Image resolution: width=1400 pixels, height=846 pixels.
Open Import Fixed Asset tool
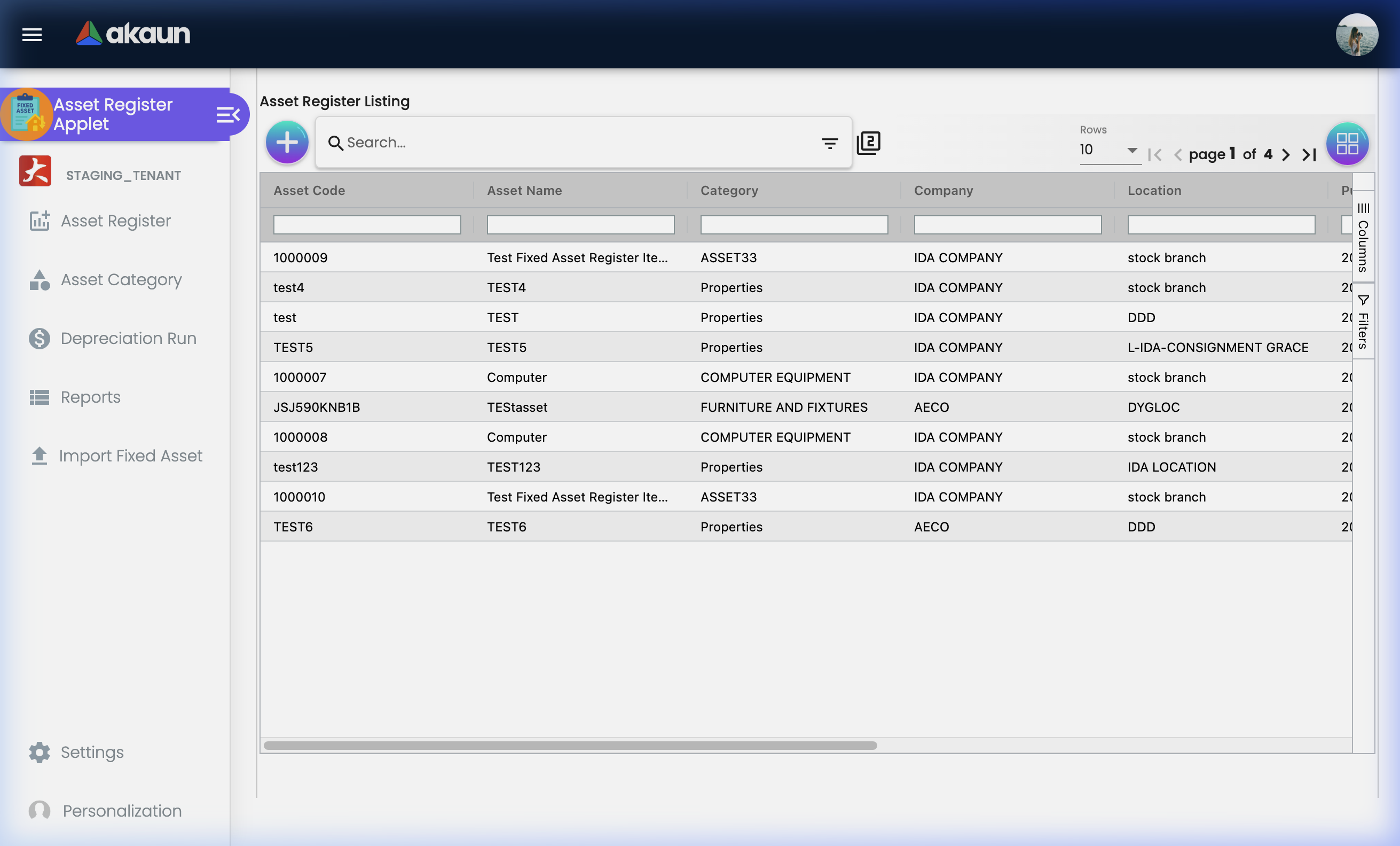coord(131,456)
